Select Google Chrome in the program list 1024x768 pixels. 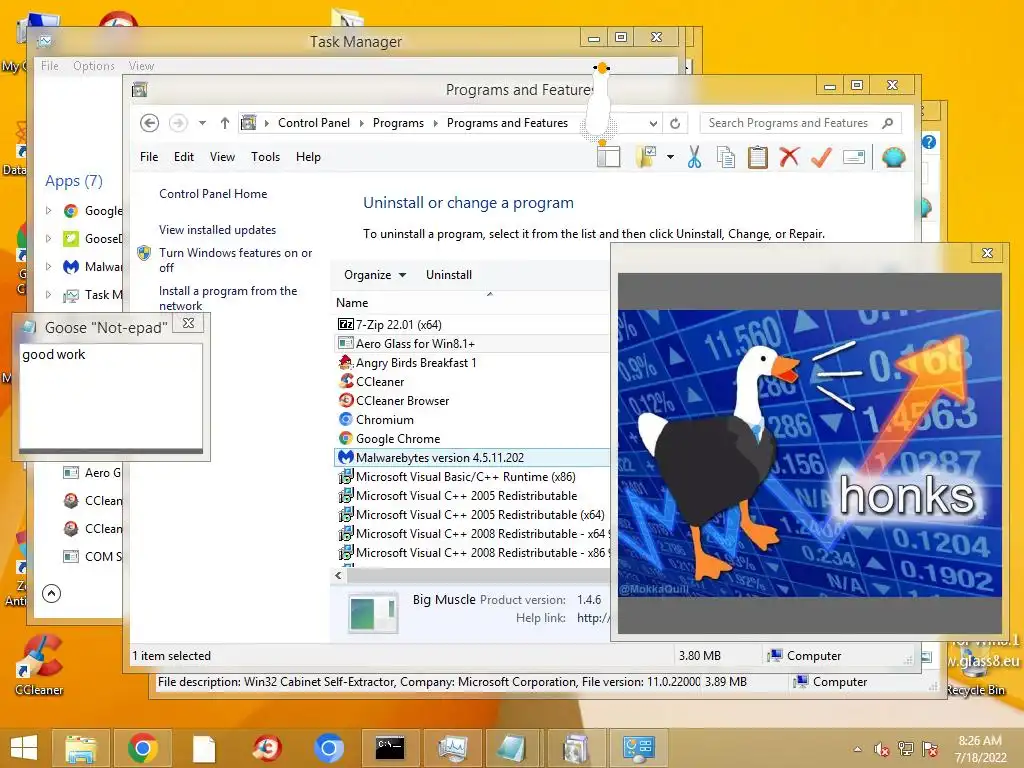[x=398, y=439]
